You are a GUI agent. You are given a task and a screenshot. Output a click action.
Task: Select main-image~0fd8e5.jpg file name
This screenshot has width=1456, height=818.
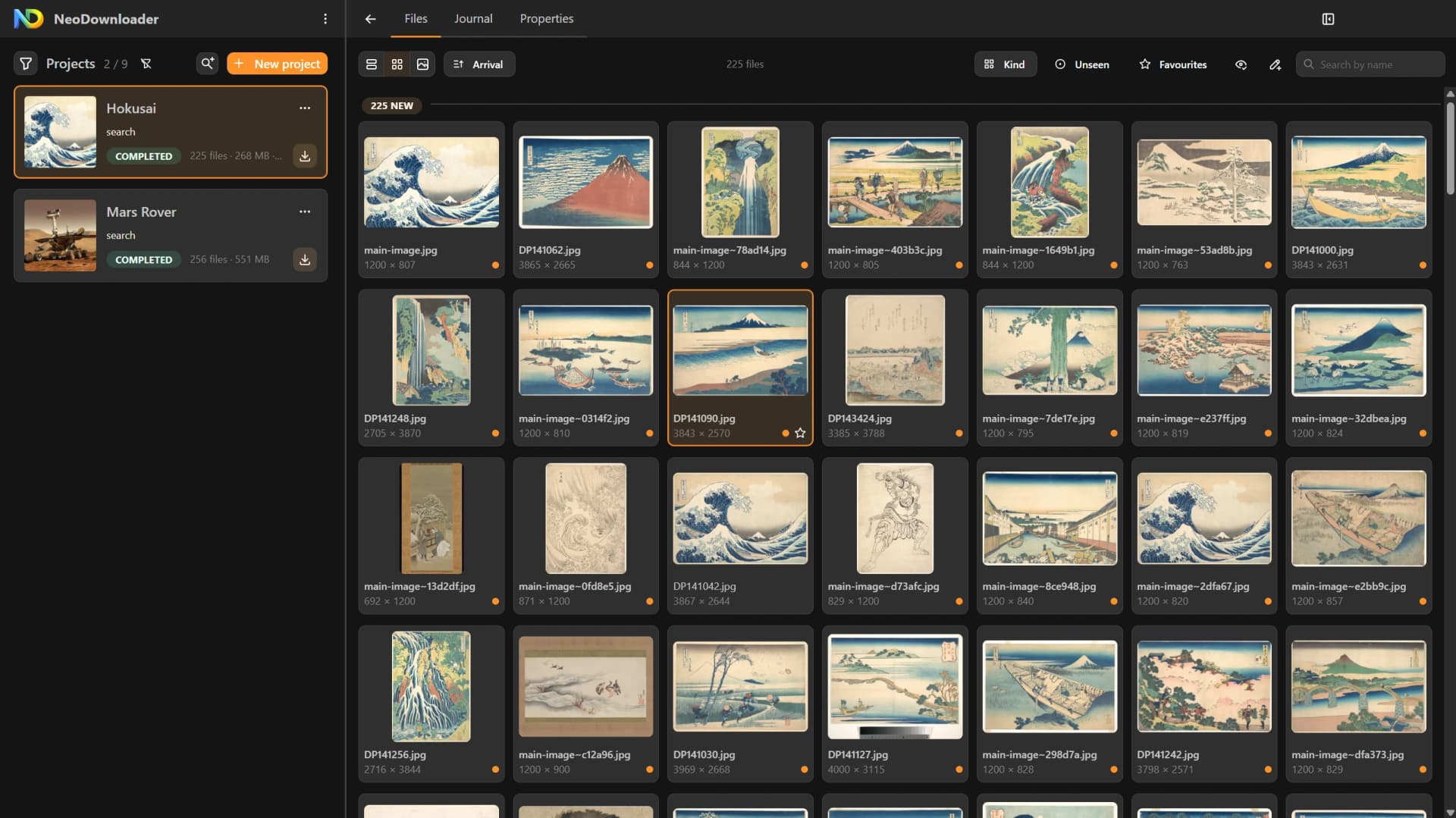pyautogui.click(x=575, y=587)
